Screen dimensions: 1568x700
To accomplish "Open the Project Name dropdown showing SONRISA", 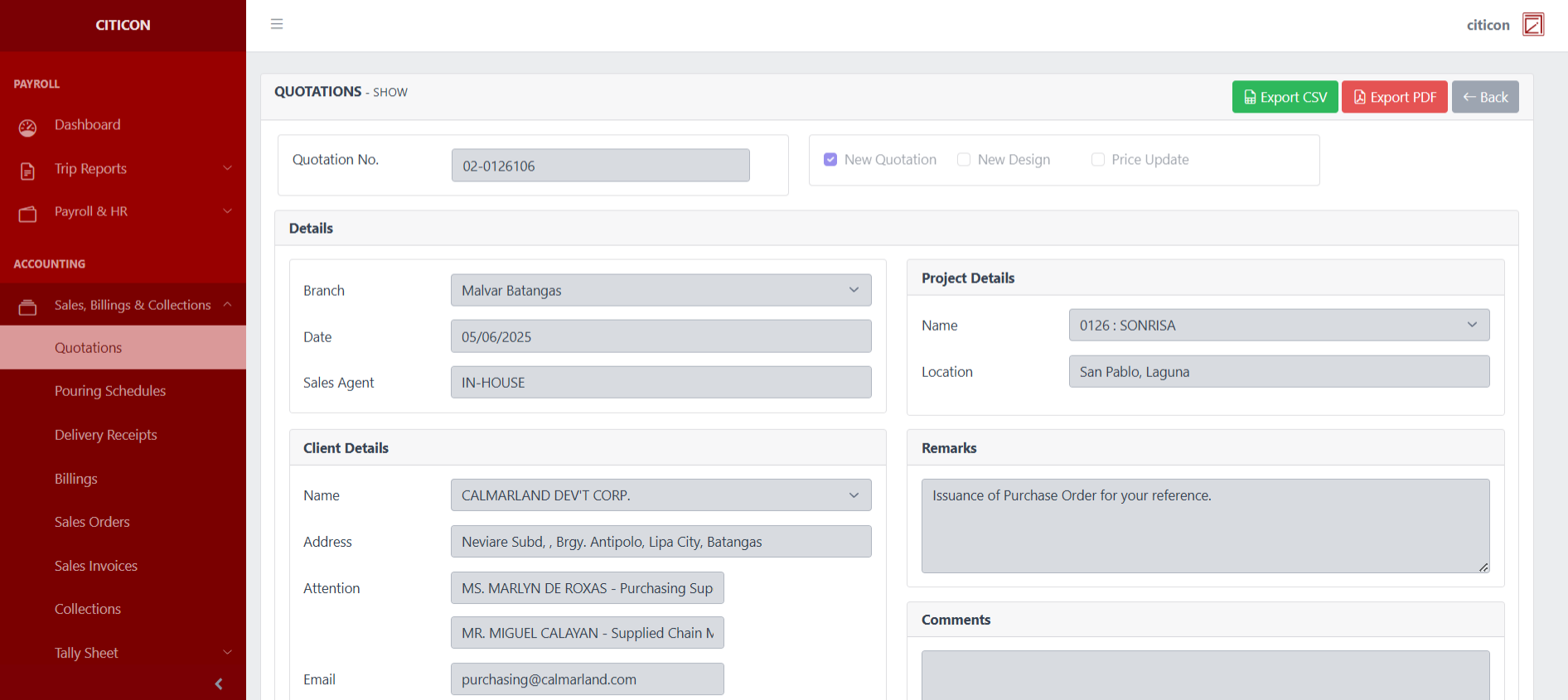I will (1278, 326).
